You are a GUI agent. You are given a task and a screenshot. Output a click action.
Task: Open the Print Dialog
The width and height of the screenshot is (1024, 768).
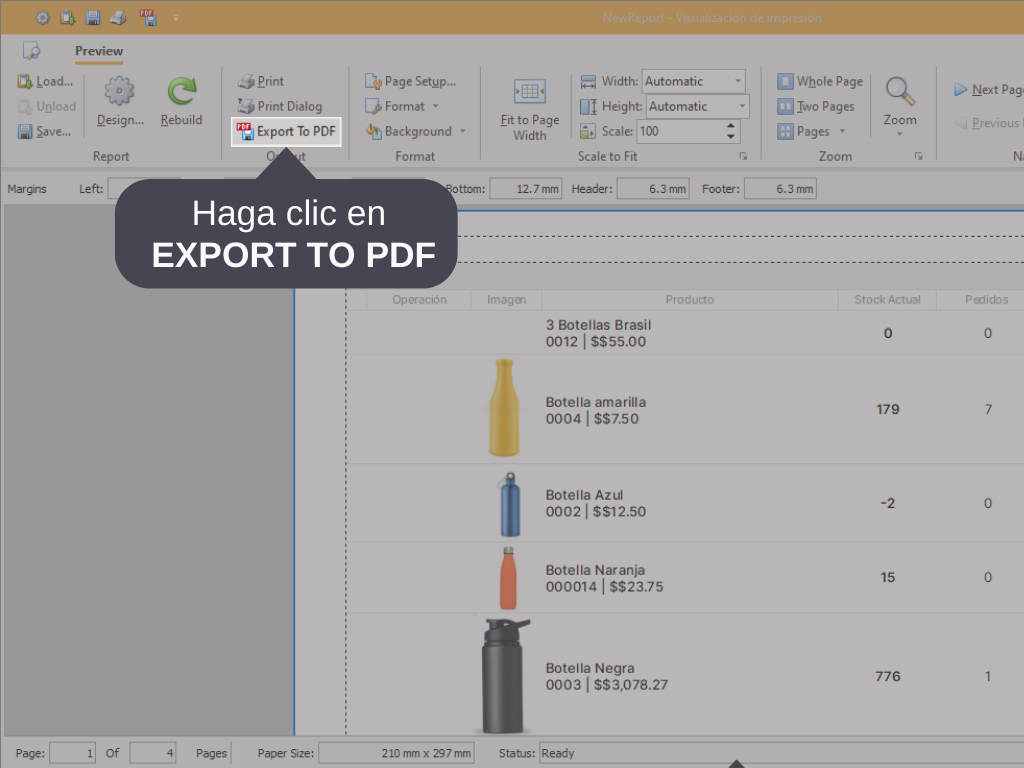(280, 106)
